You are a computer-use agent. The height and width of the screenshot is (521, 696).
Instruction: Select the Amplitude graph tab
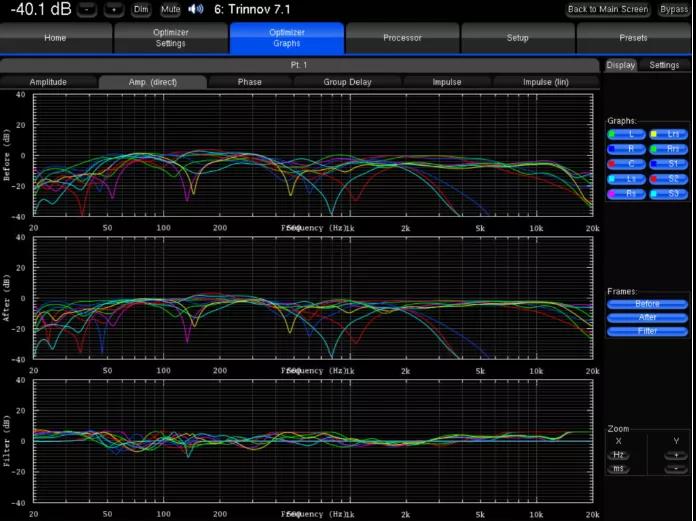coord(48,82)
